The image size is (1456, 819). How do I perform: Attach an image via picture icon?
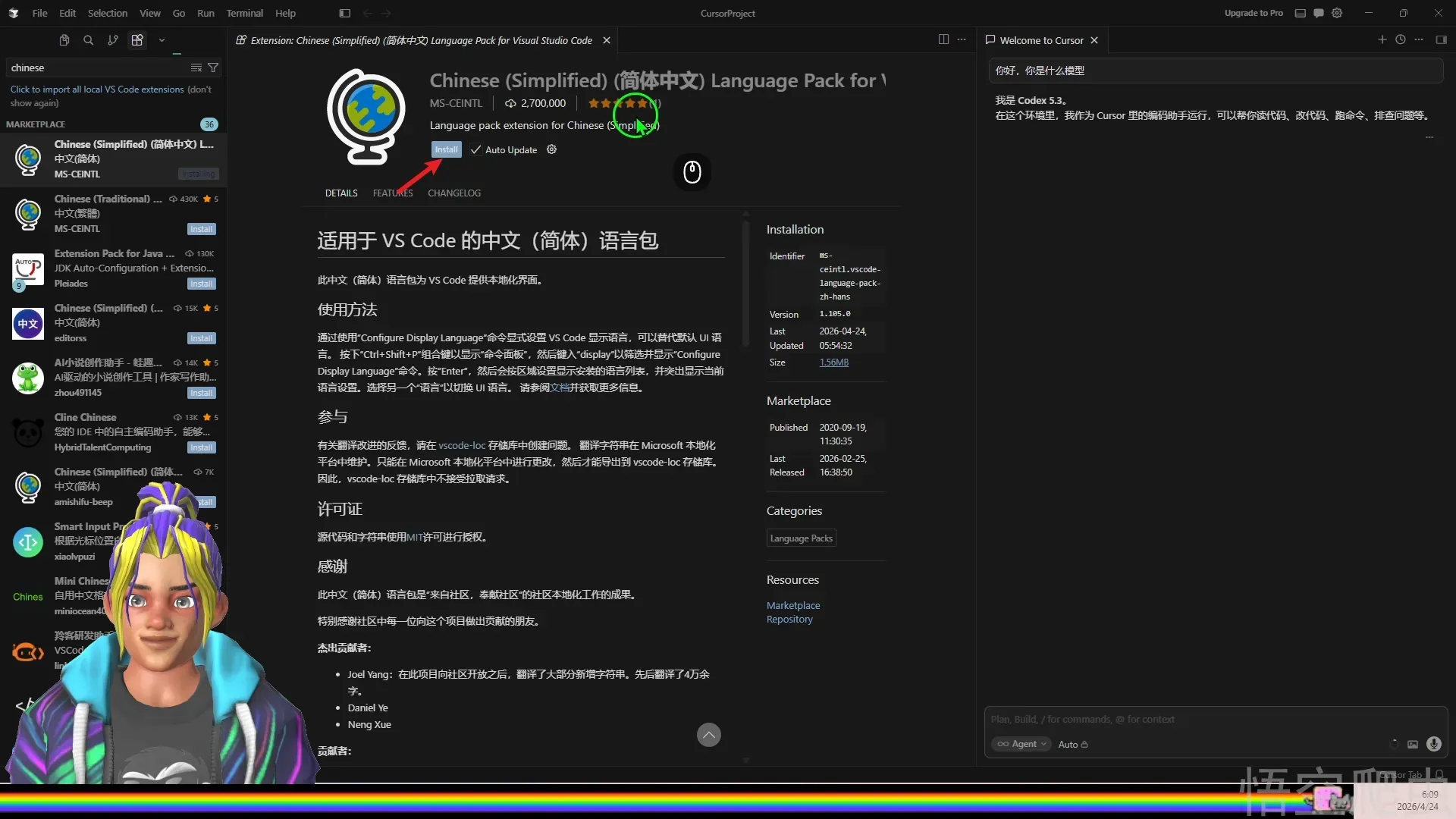click(x=1412, y=744)
